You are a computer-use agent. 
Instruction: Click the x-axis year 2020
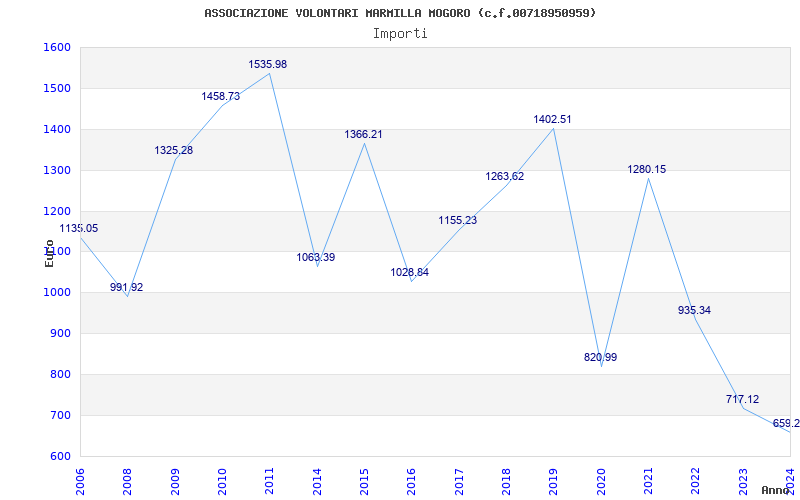[x=601, y=482]
